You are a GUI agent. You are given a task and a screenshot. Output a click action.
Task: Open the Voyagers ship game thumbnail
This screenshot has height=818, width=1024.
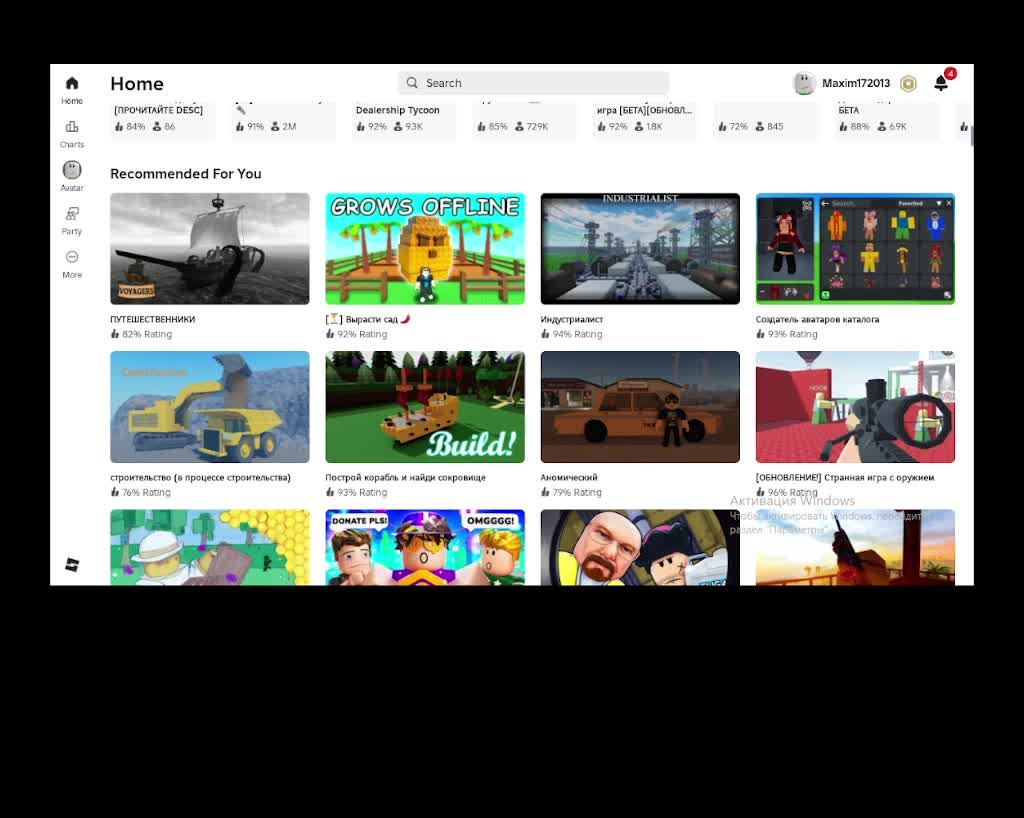pos(210,249)
